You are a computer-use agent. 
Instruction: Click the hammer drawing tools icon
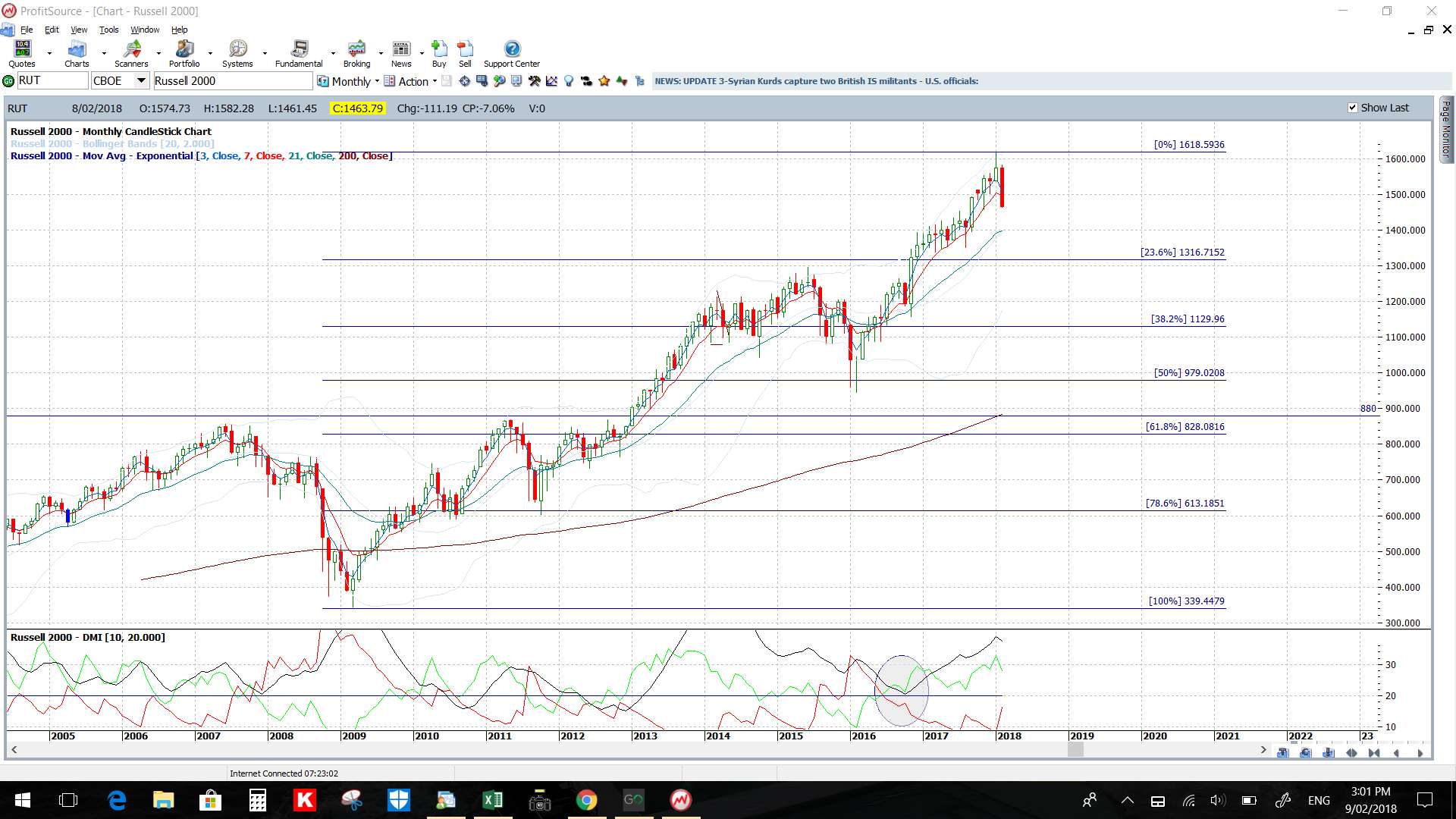535,81
